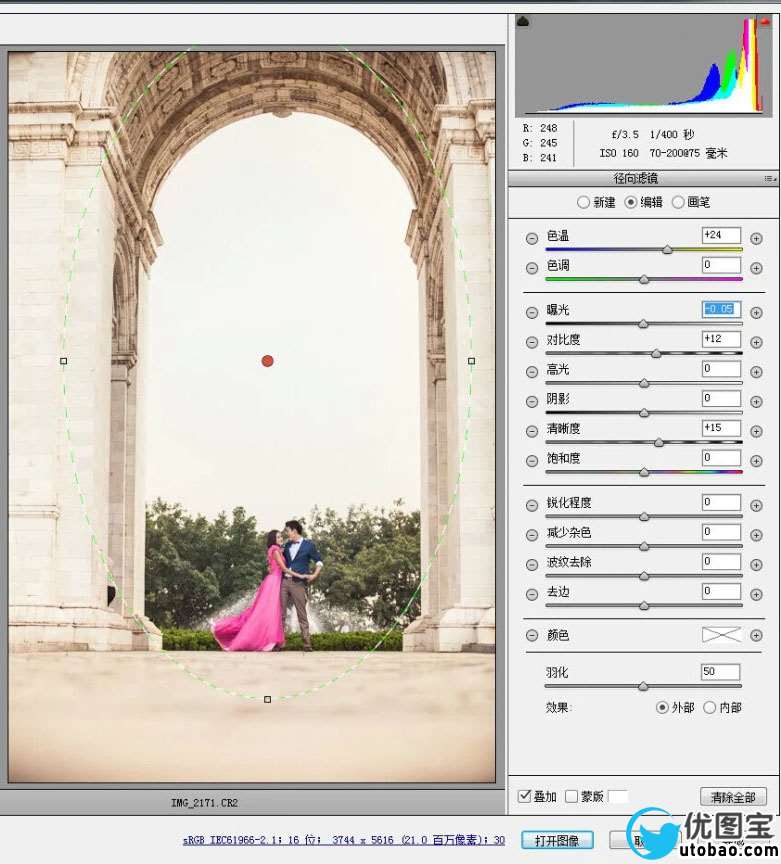781x864 pixels.
Task: Select the 新建 radio option
Action: tap(584, 202)
